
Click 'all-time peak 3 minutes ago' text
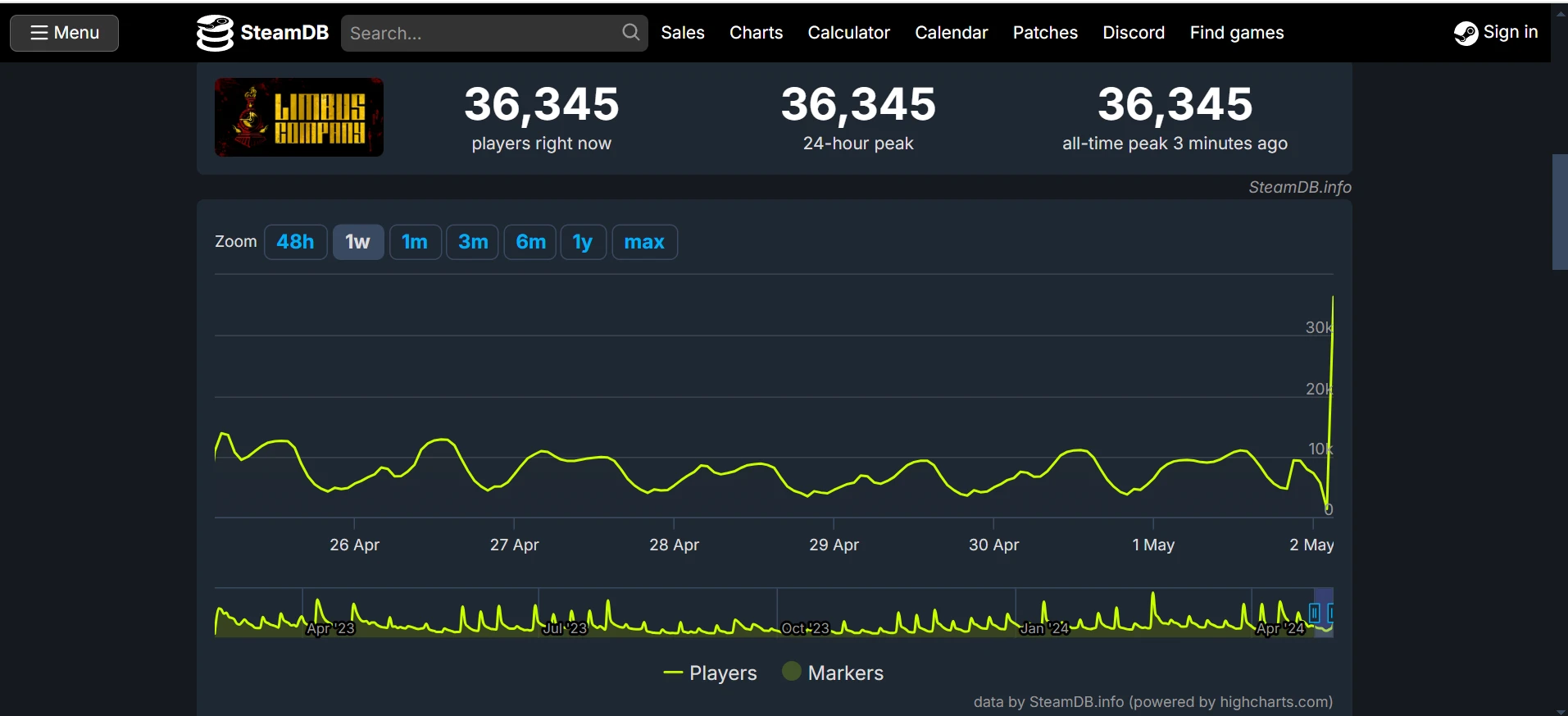(1175, 144)
